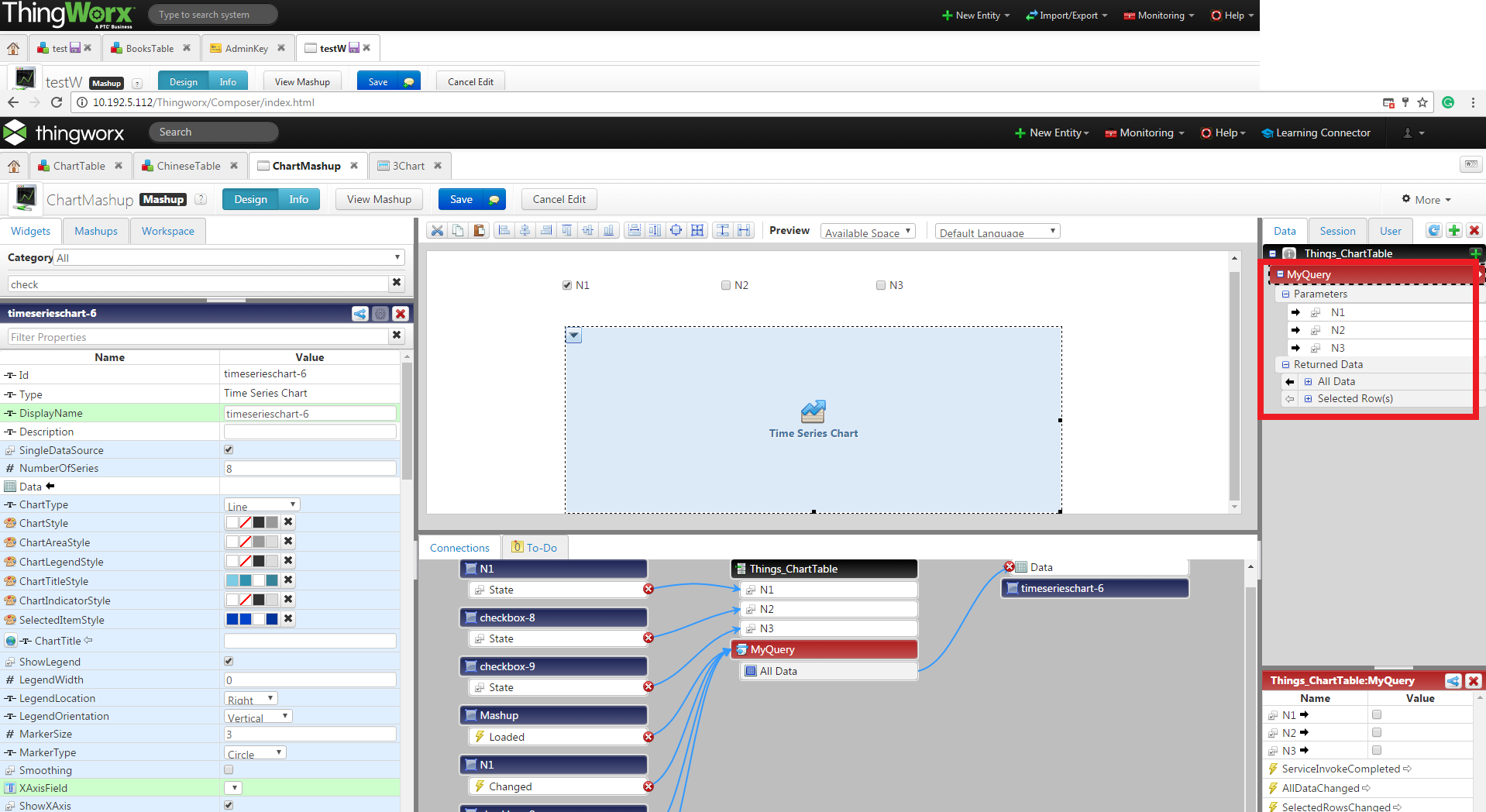The height and width of the screenshot is (812, 1486).
Task: Click the Cut icon in the mashup toolbar
Action: click(437, 230)
